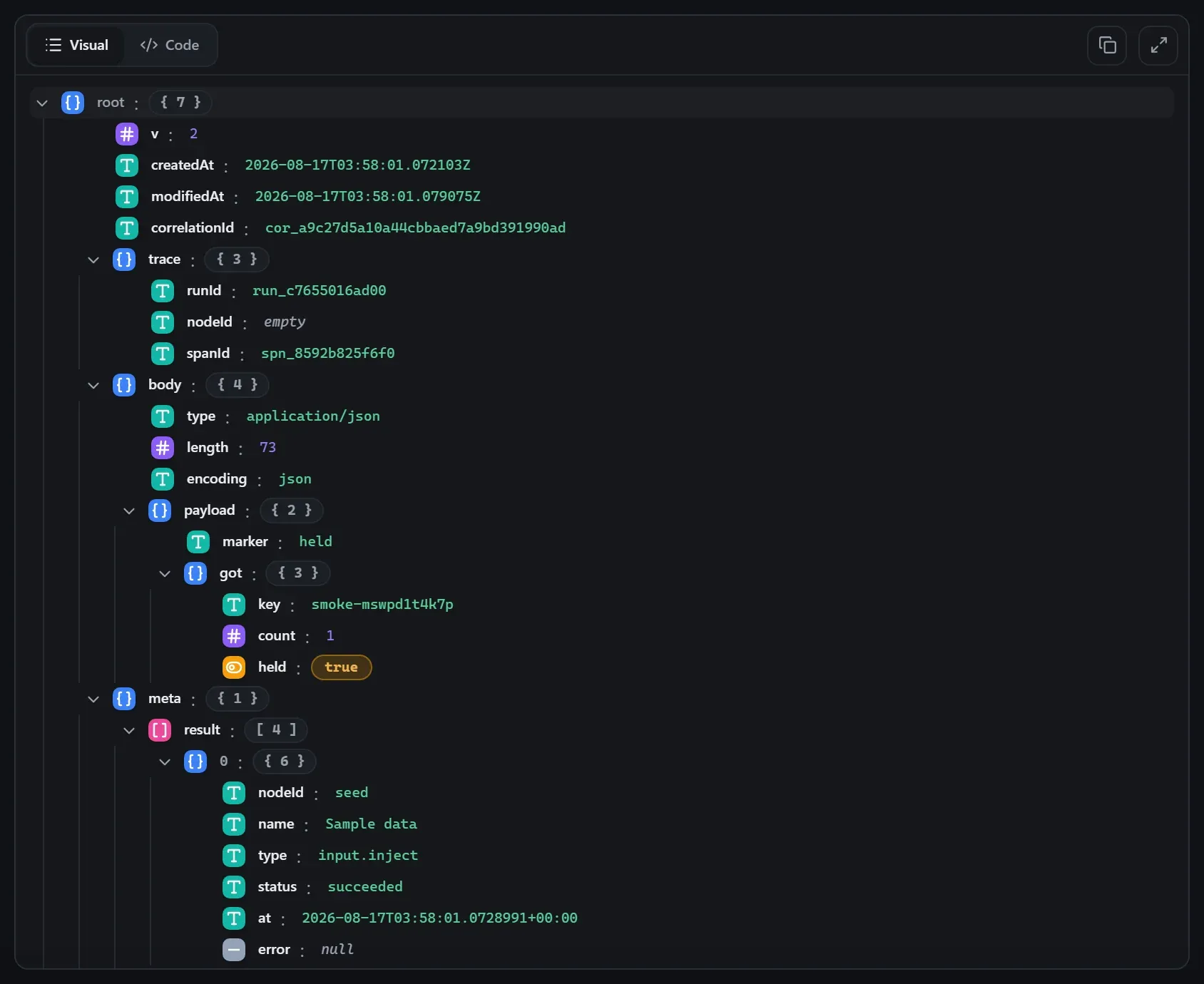The width and height of the screenshot is (1204, 984).
Task: Click the array icon beside result
Action: [160, 730]
